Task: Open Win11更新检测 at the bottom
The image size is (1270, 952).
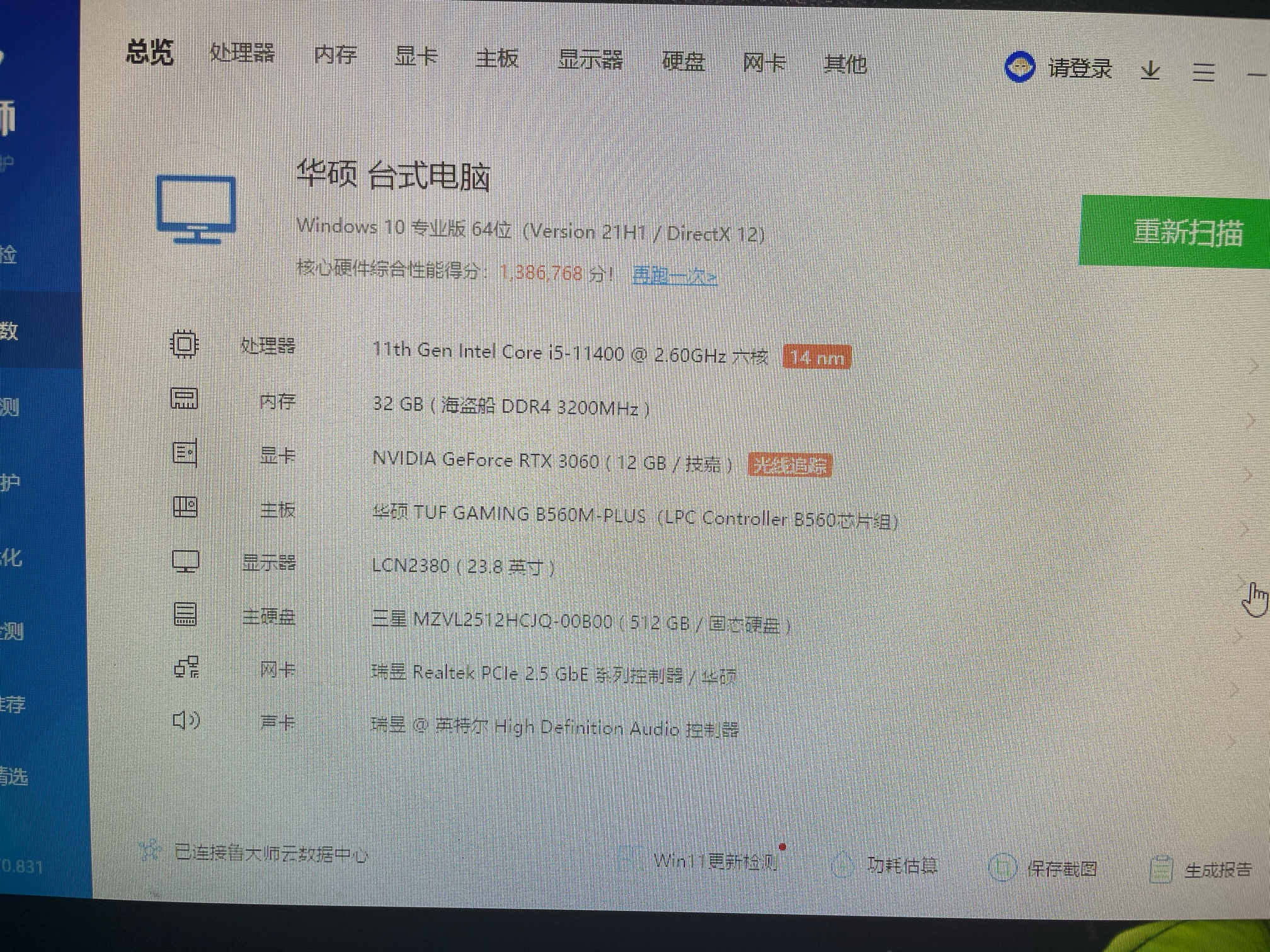Action: click(x=715, y=861)
